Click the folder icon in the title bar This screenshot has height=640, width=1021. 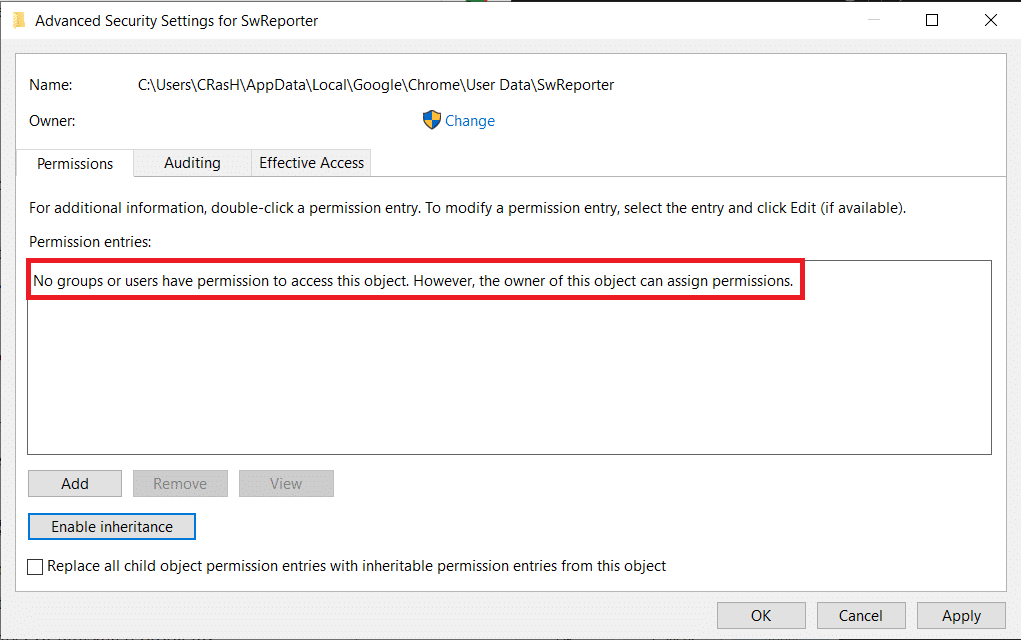[18, 20]
